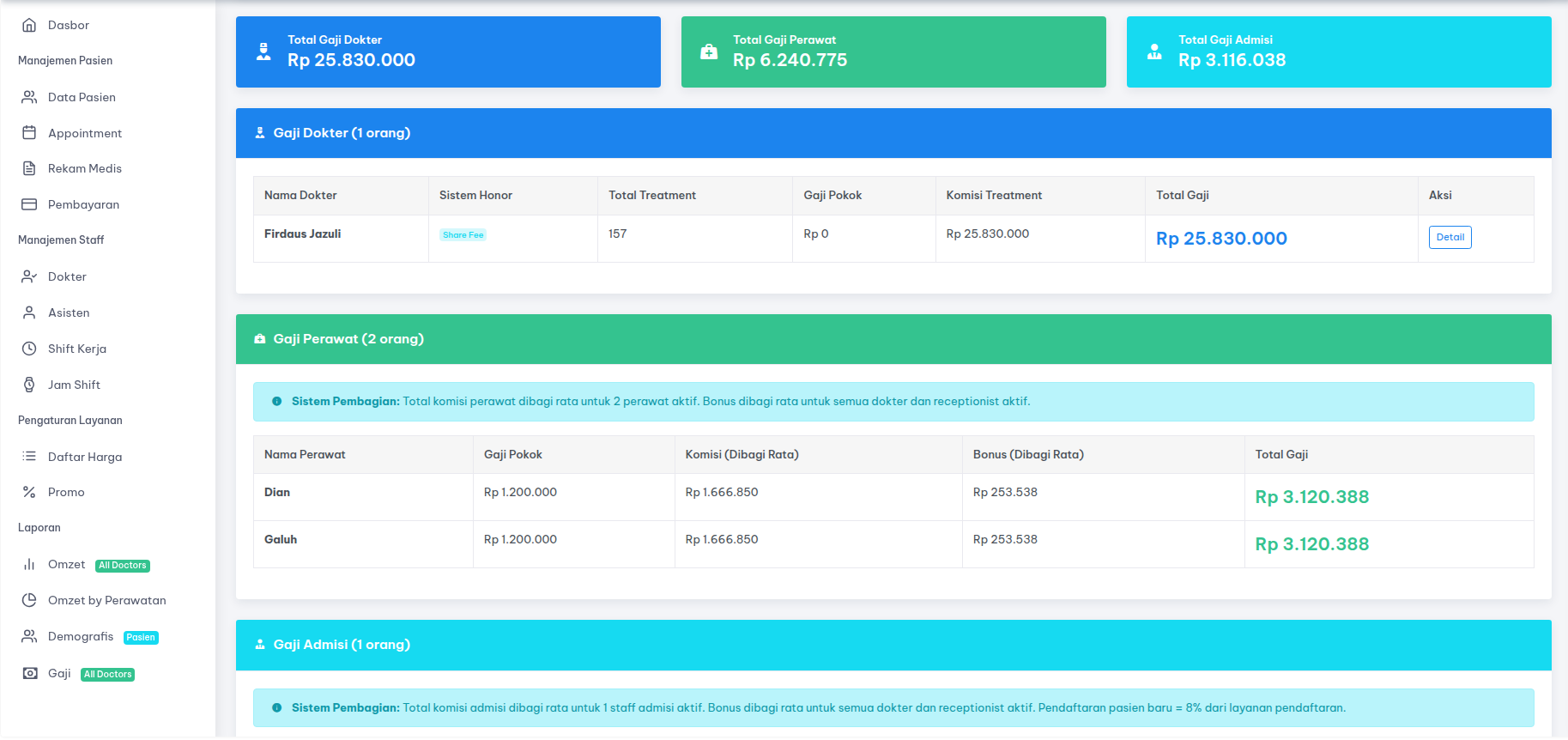Click the Total Gaji Perawat summary card
This screenshot has height=740, width=1568.
(x=893, y=52)
